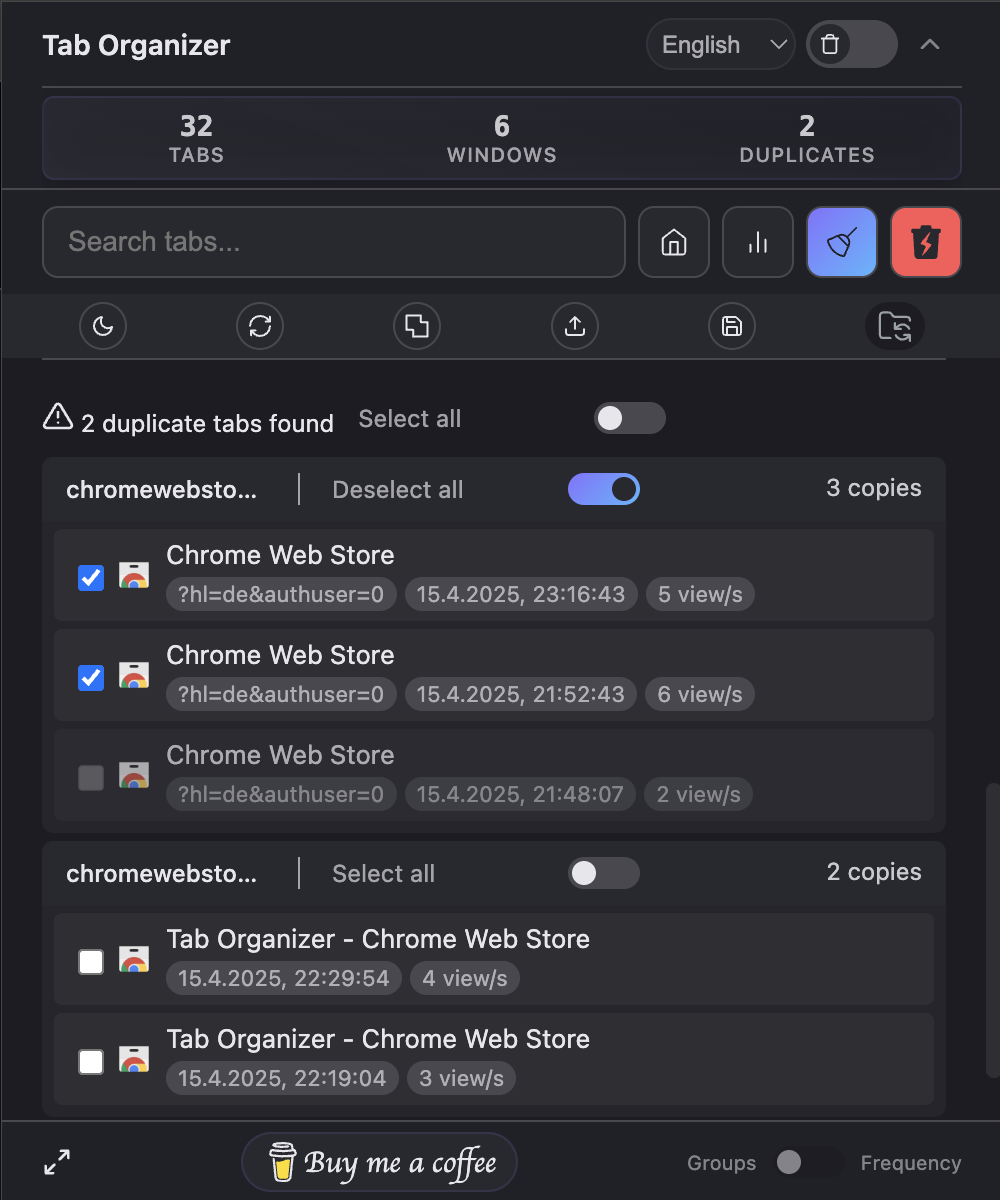Click the Buy me a coffee button
This screenshot has width=1000, height=1200.
tap(379, 1162)
